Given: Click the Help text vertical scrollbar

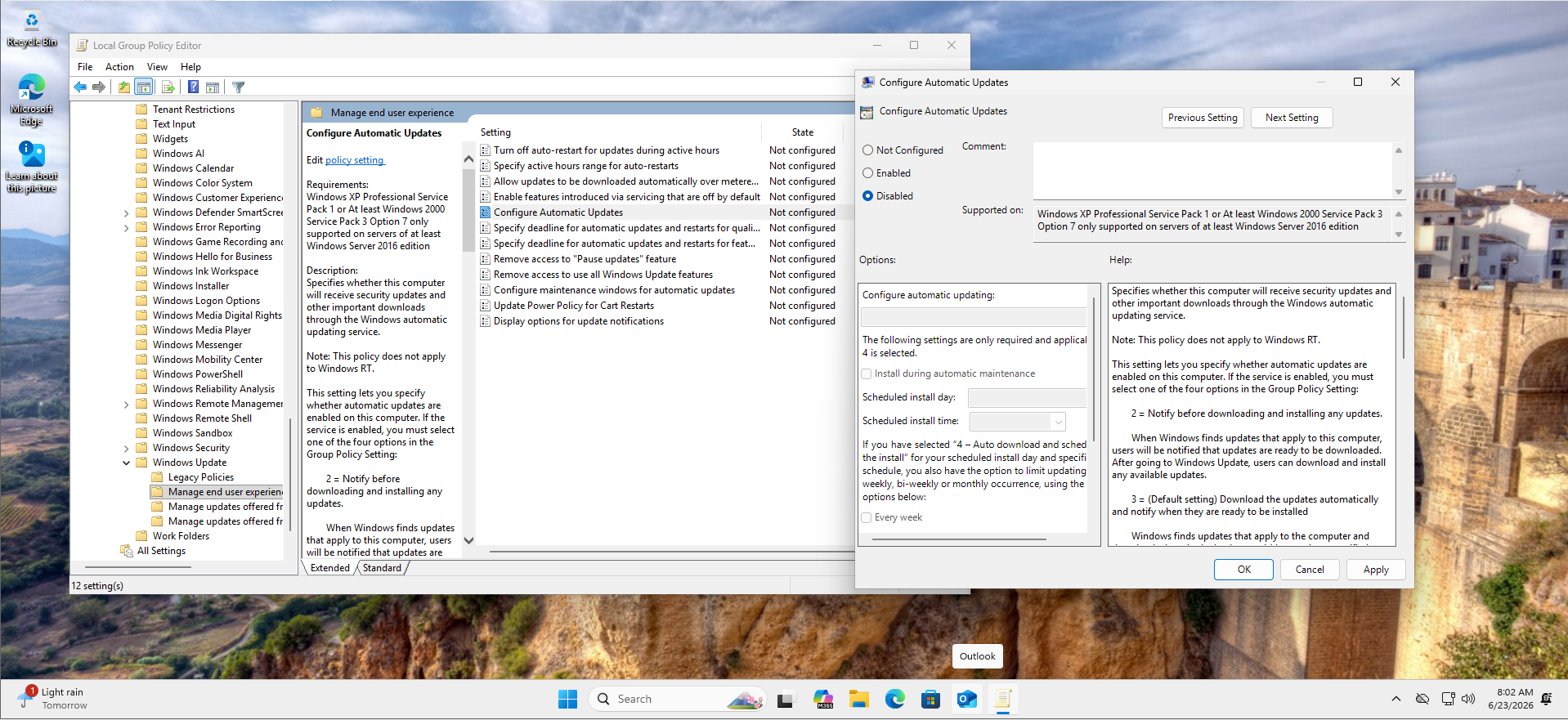Looking at the screenshot, I should (1403, 327).
